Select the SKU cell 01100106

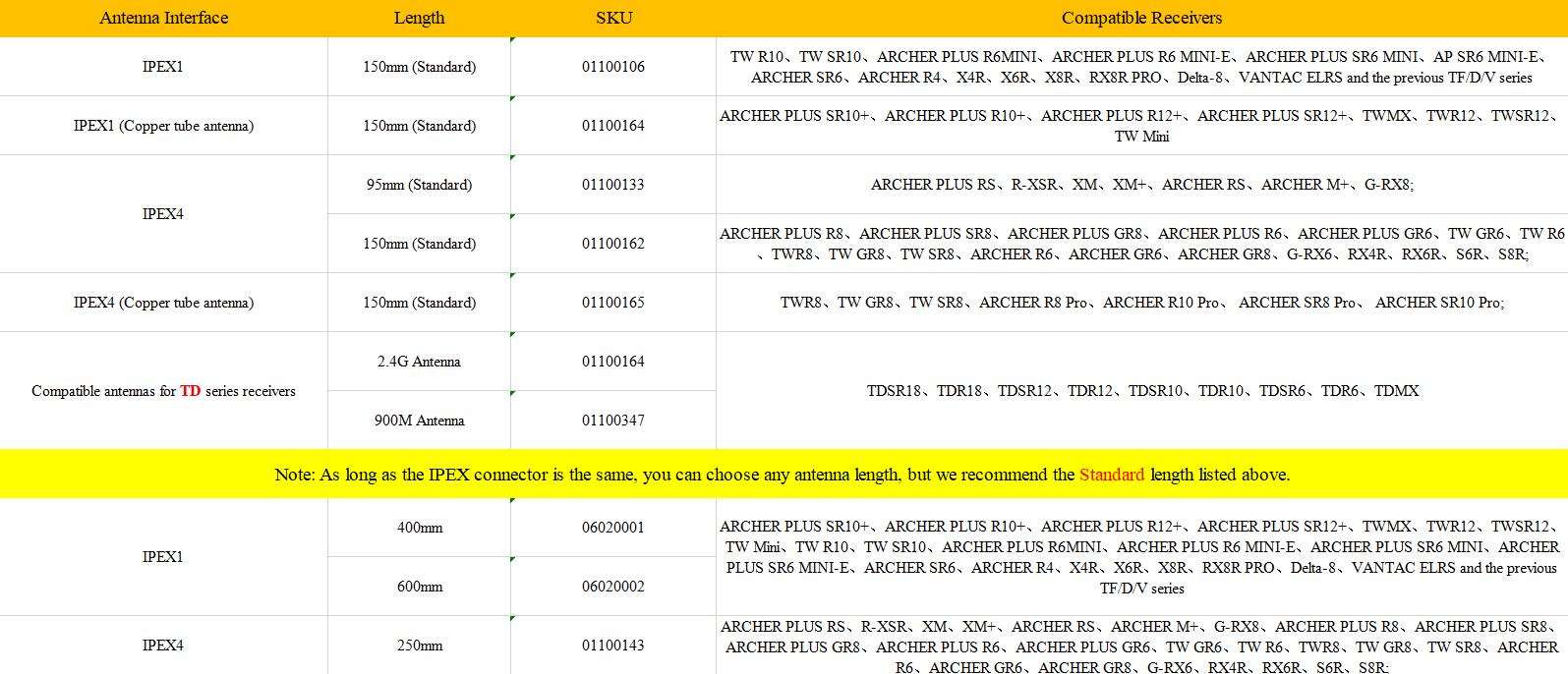point(613,67)
